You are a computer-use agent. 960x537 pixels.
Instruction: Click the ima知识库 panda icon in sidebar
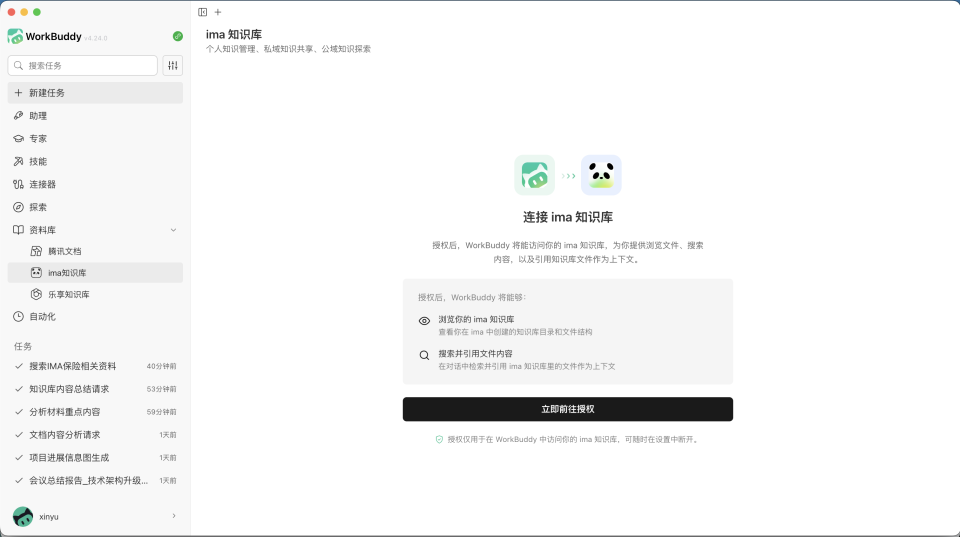[36, 272]
